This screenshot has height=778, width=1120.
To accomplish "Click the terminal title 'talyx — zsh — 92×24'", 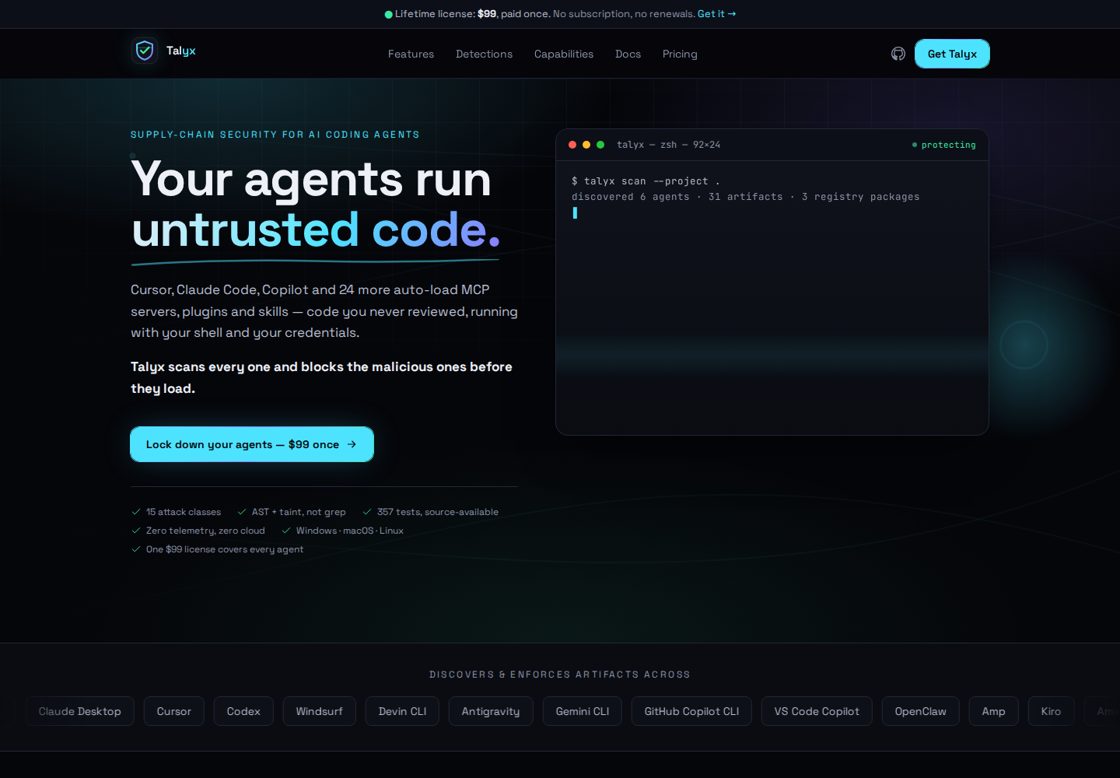I will (669, 144).
